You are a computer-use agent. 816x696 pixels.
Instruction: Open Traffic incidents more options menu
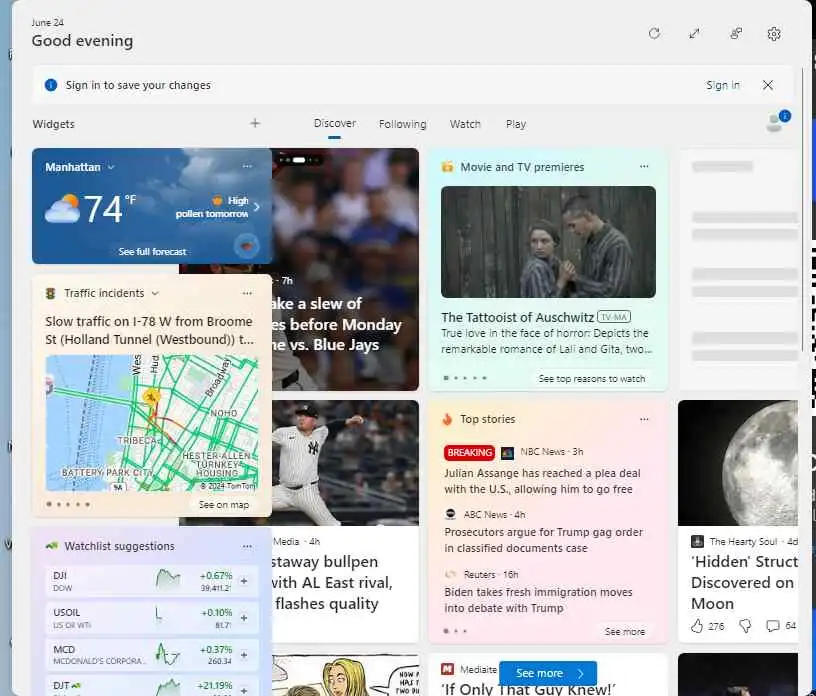coord(247,293)
